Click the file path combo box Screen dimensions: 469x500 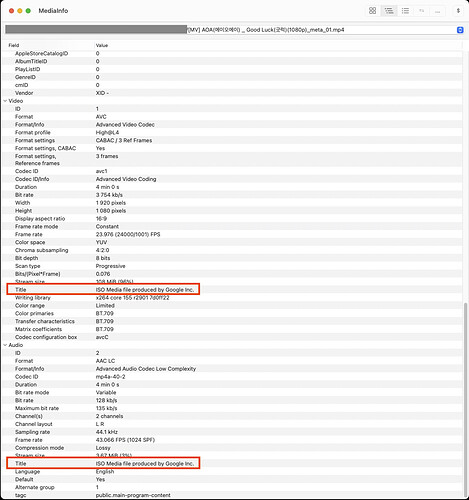tap(234, 30)
